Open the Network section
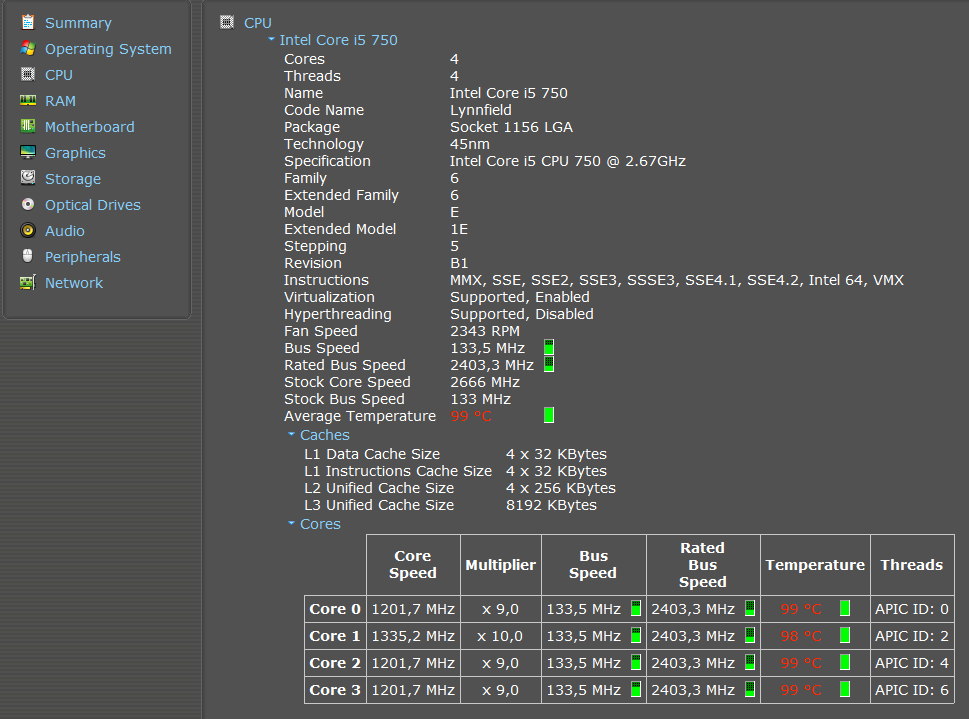 click(x=74, y=283)
